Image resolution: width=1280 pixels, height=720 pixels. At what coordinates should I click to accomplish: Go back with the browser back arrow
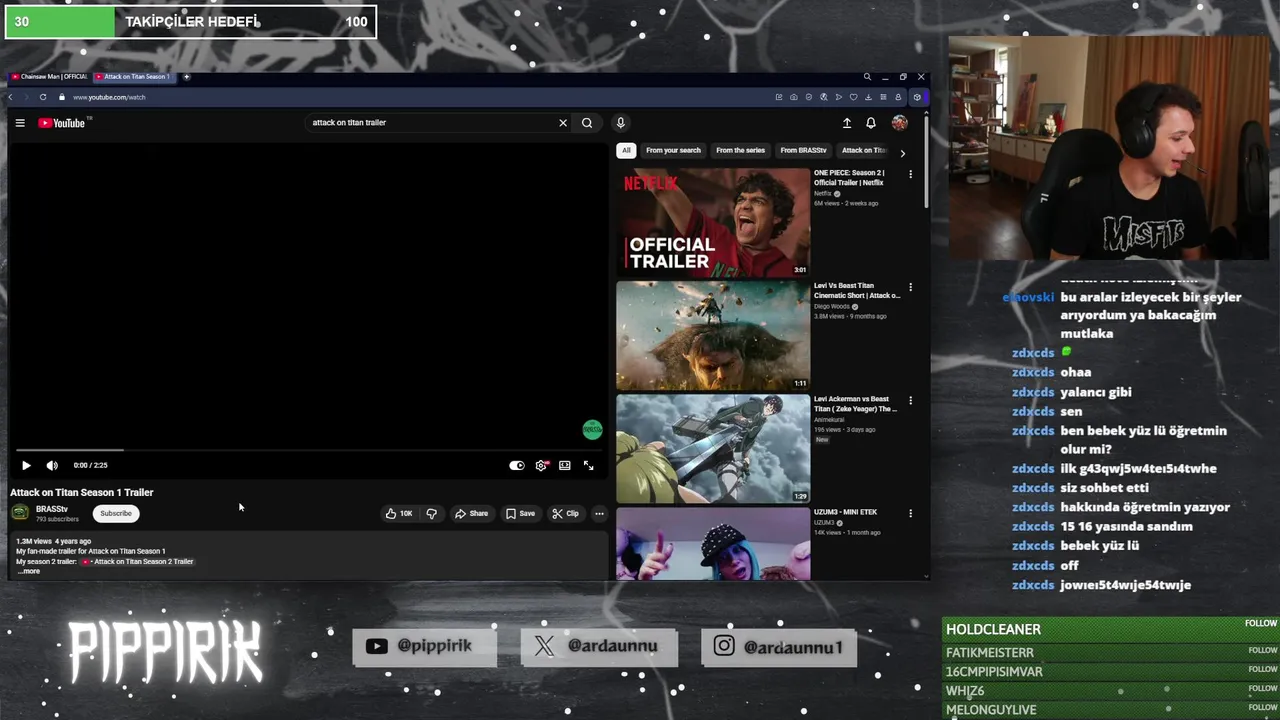pos(11,97)
